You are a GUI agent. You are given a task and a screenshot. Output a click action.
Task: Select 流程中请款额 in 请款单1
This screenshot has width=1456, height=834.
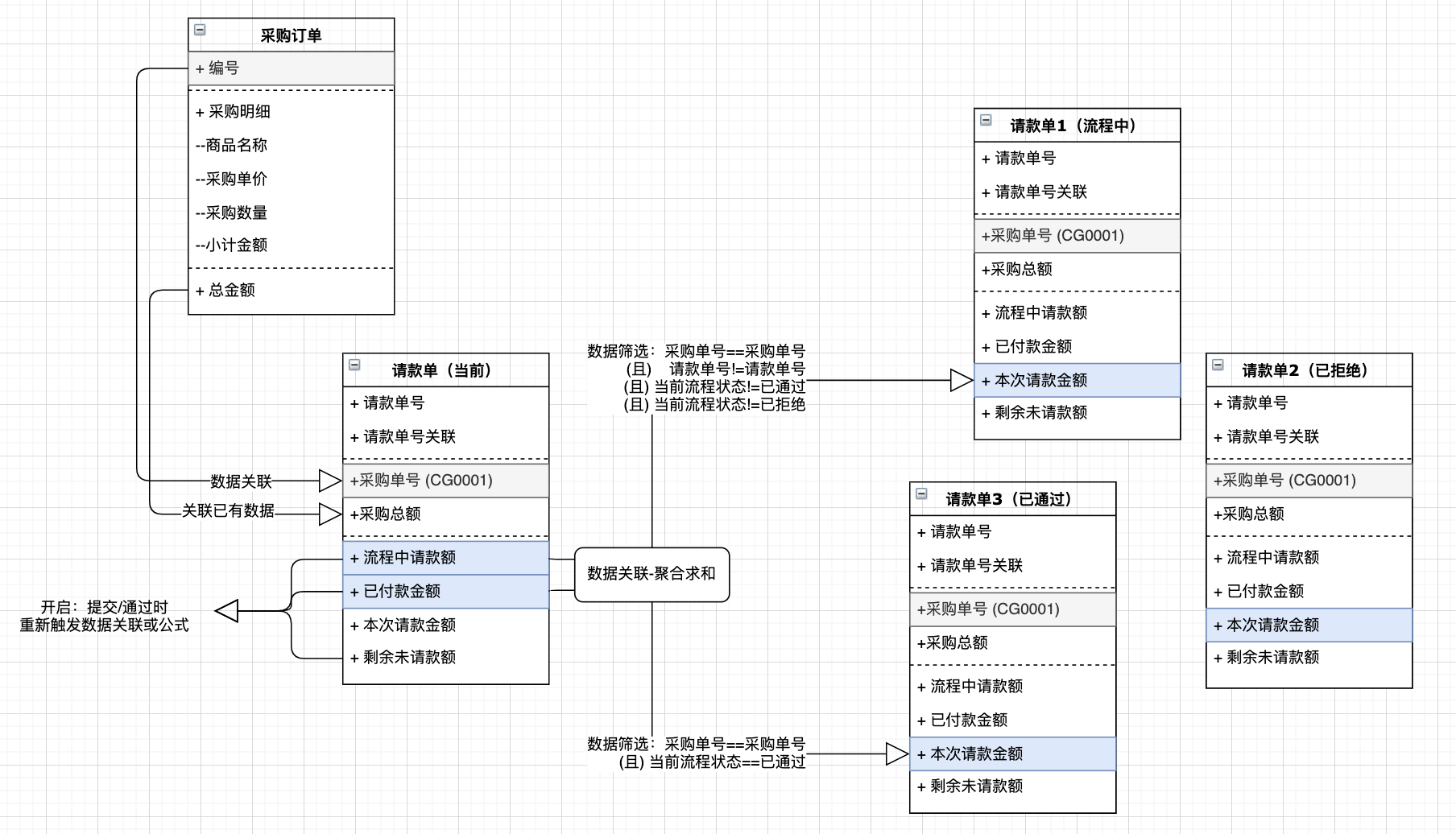point(1078,313)
